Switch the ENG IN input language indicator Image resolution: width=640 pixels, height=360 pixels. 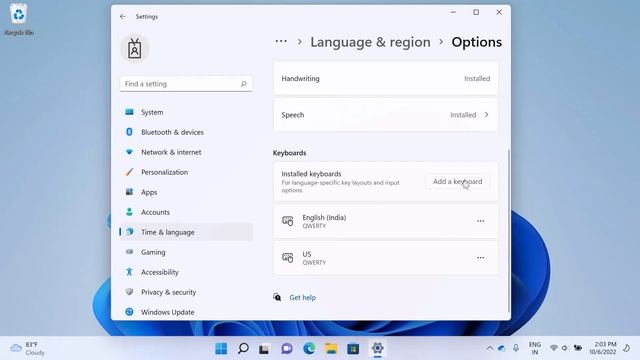click(x=535, y=348)
